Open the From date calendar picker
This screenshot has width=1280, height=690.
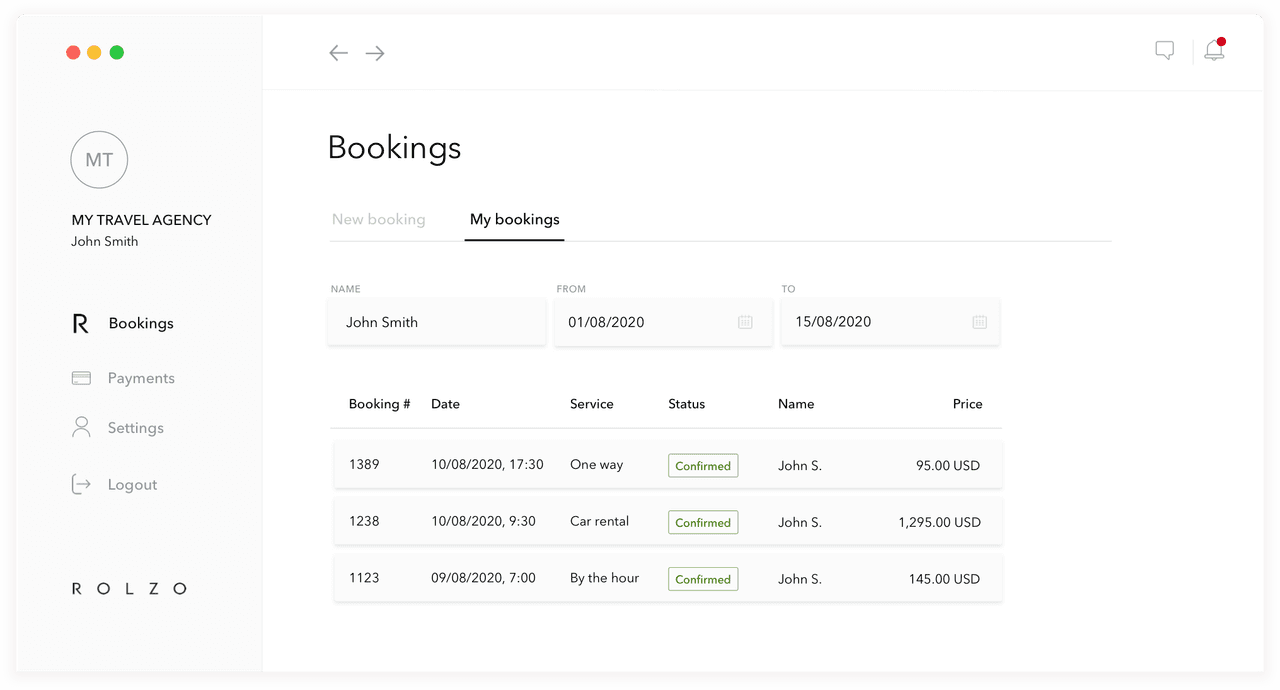(x=745, y=322)
